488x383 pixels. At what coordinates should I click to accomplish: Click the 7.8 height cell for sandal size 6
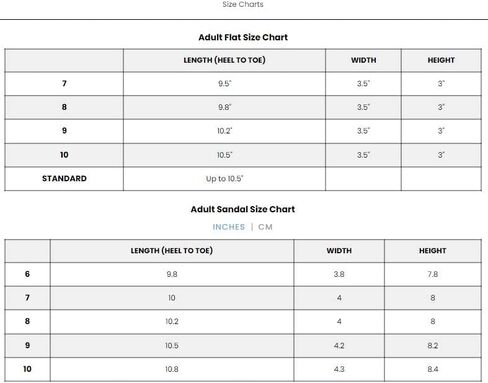pos(433,274)
